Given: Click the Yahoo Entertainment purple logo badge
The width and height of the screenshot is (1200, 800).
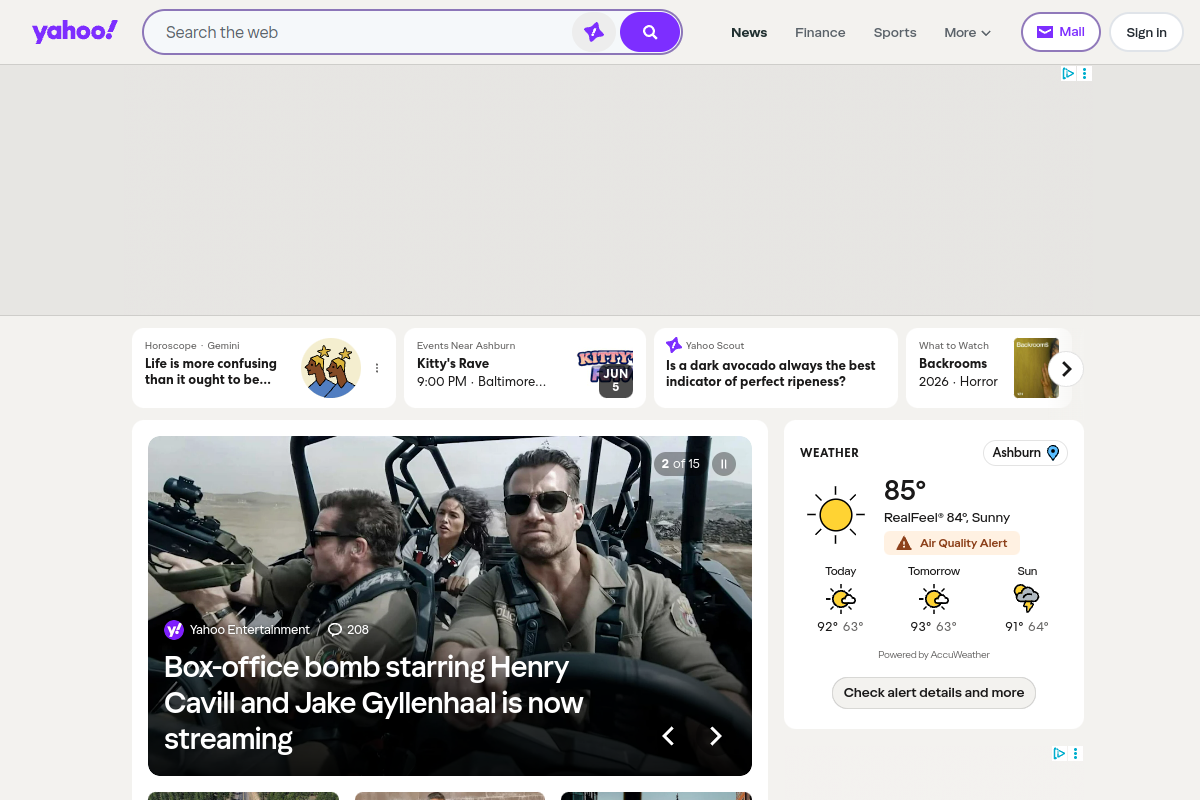Looking at the screenshot, I should pyautogui.click(x=174, y=630).
